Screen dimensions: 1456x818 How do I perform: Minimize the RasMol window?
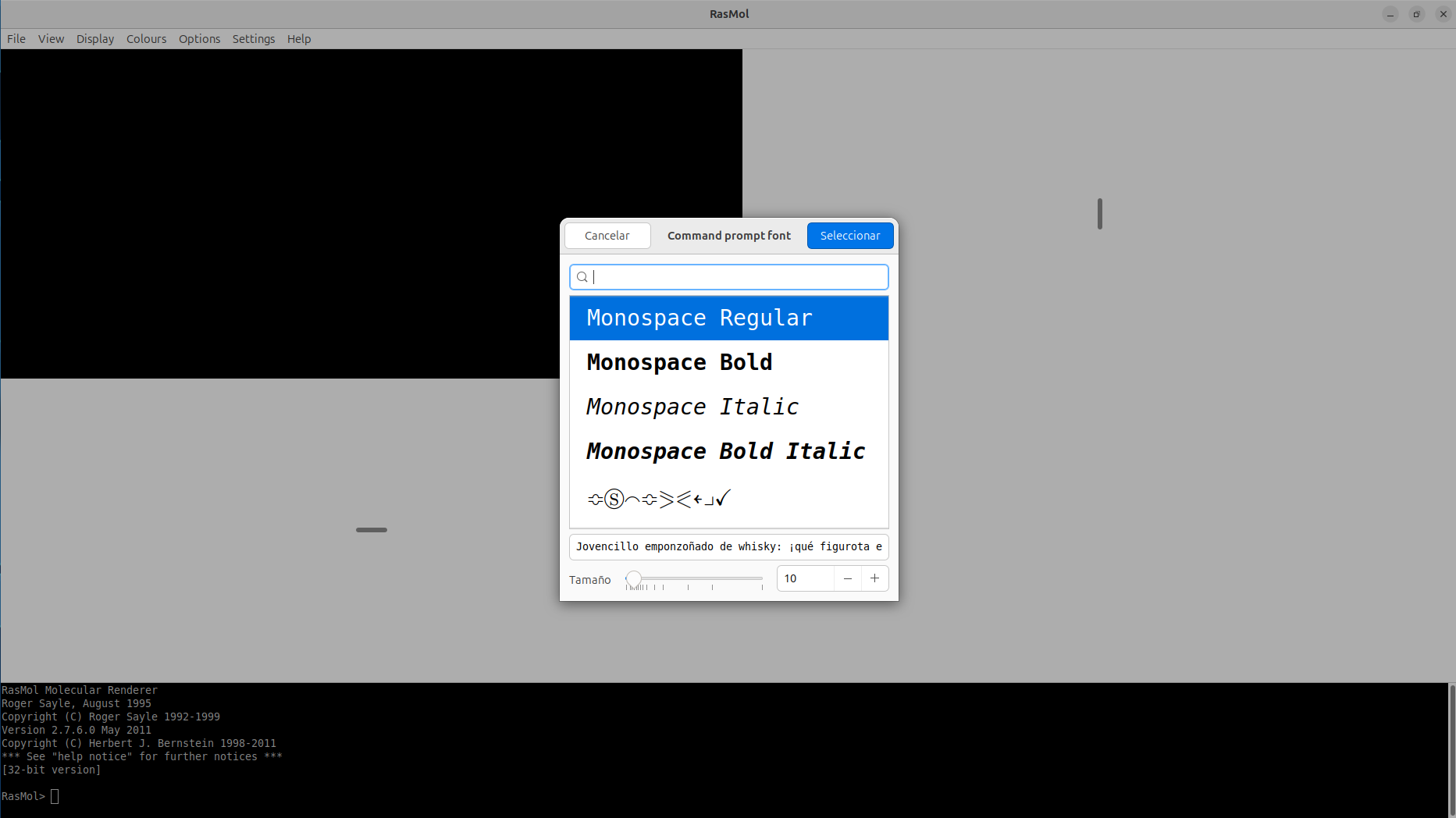coord(1390,14)
